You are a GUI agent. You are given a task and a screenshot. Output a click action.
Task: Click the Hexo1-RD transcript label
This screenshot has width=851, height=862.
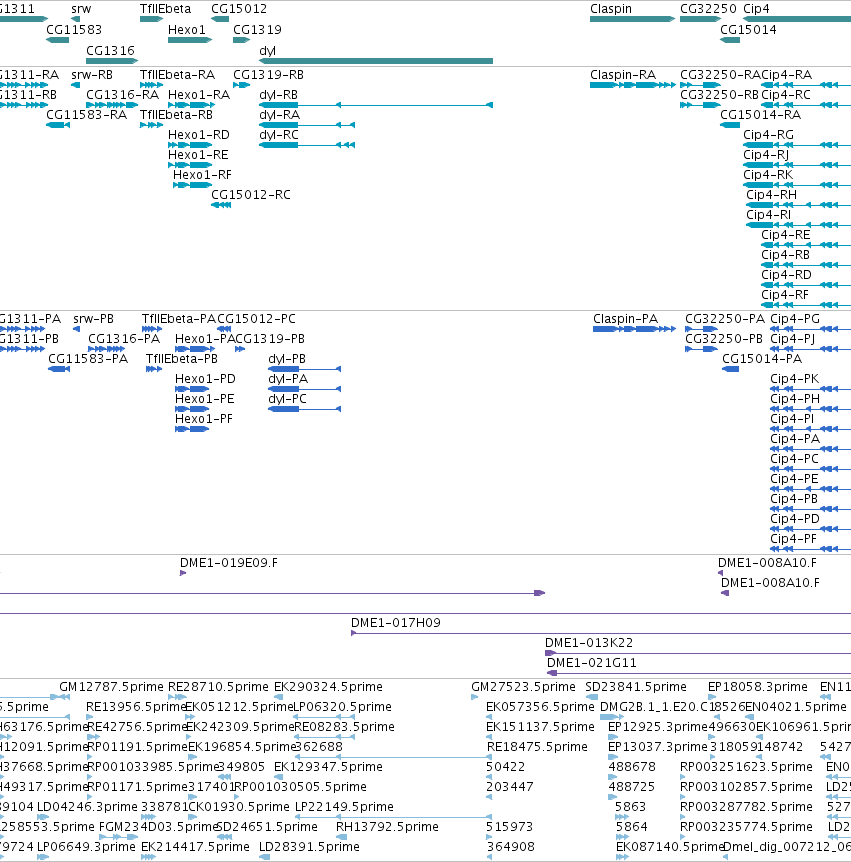coord(198,135)
